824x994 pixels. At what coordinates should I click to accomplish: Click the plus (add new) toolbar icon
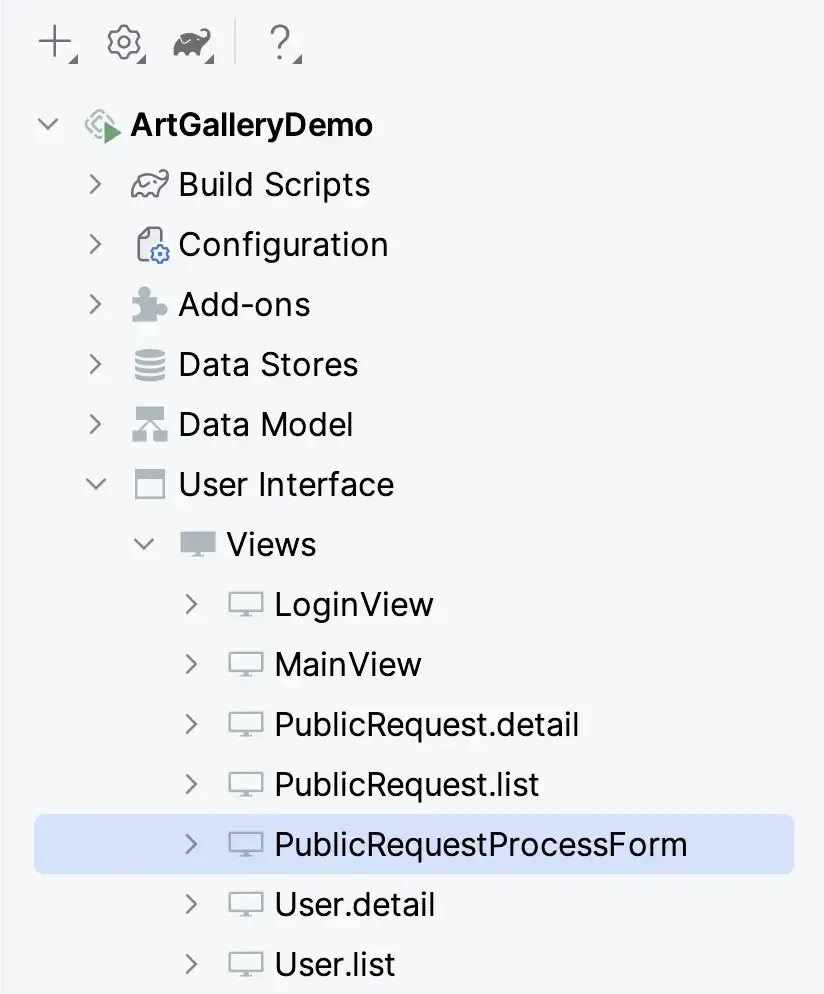pos(55,42)
